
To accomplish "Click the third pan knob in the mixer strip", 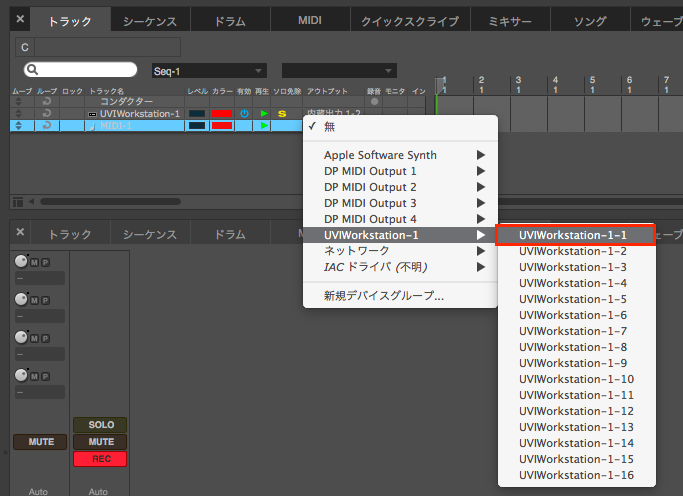I will tap(21, 337).
